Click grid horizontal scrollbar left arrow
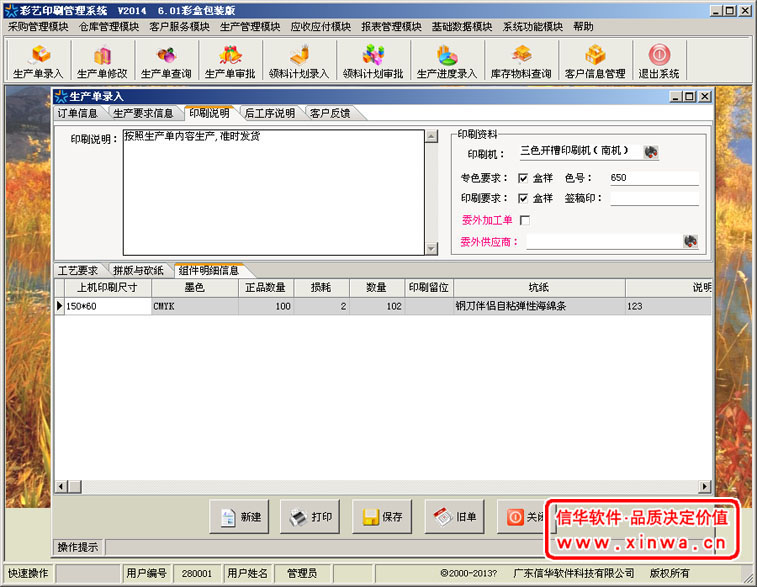 click(61, 486)
